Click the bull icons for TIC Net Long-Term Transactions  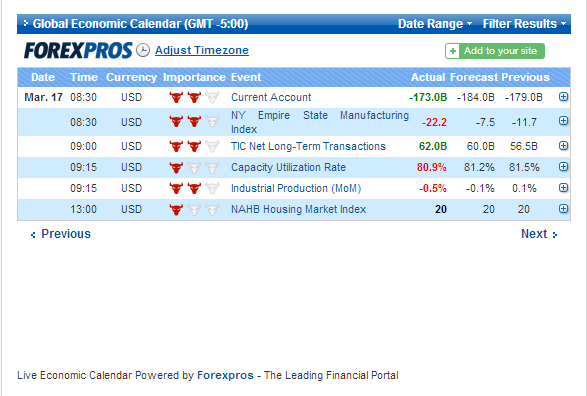pos(194,146)
